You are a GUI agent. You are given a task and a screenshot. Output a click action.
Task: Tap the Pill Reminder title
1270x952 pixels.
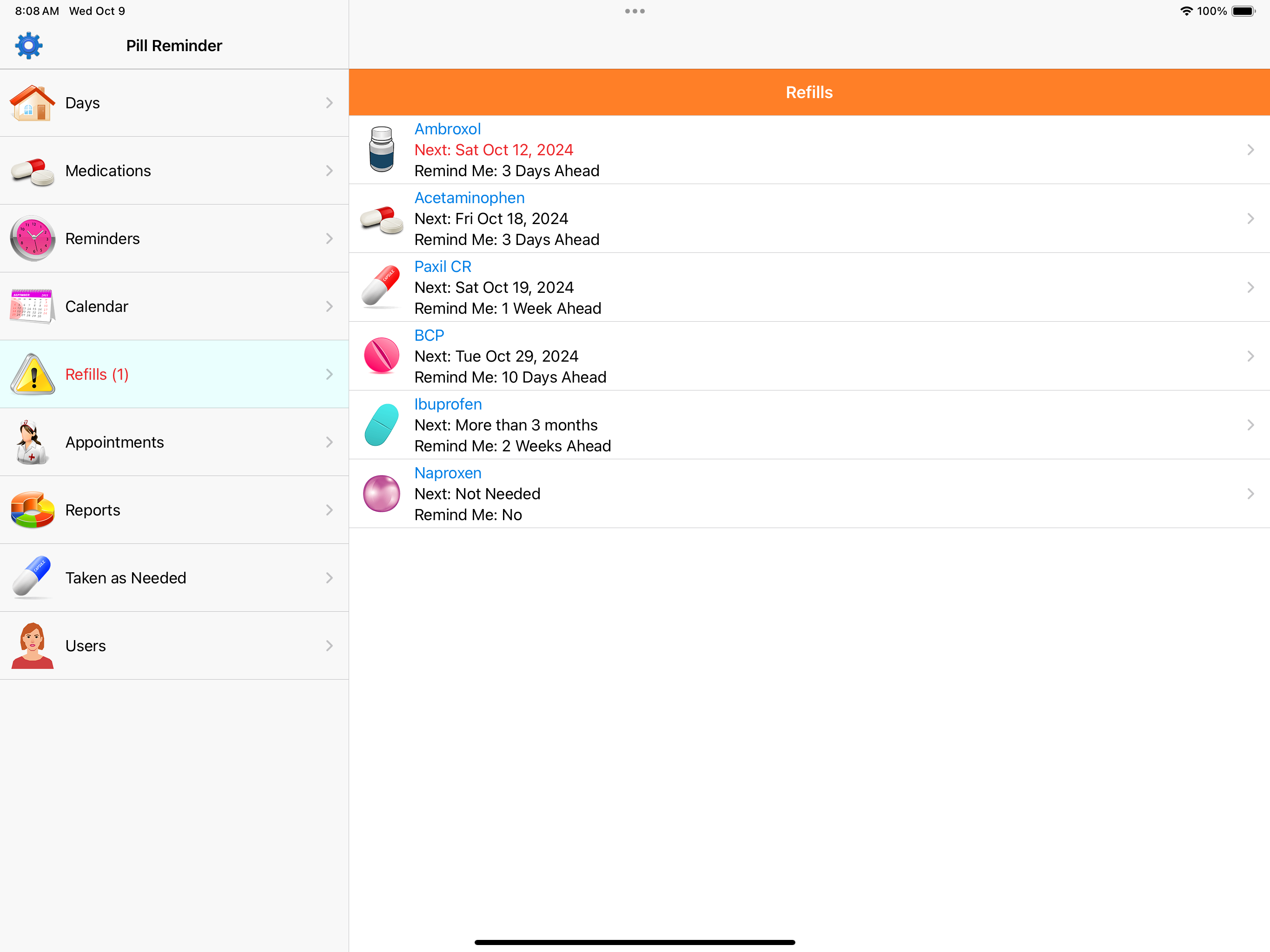click(174, 46)
